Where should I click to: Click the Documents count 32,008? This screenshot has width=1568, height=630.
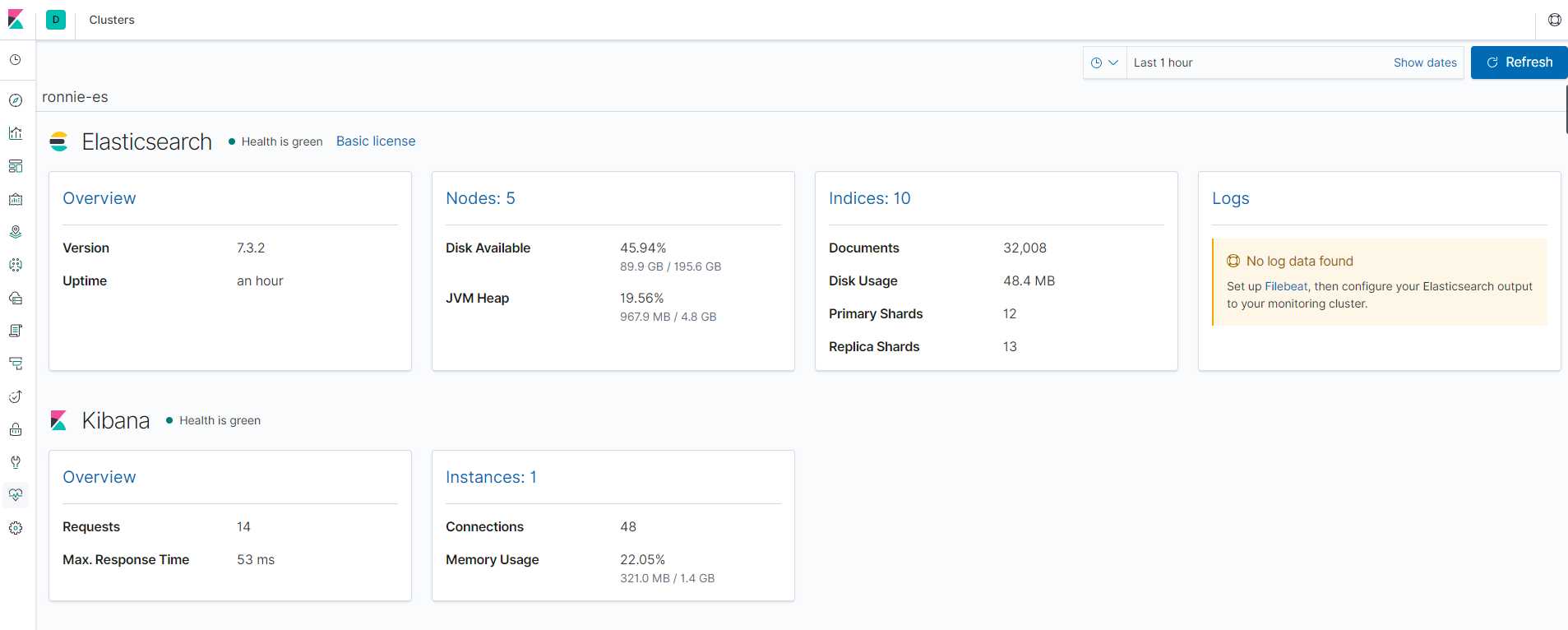1025,248
